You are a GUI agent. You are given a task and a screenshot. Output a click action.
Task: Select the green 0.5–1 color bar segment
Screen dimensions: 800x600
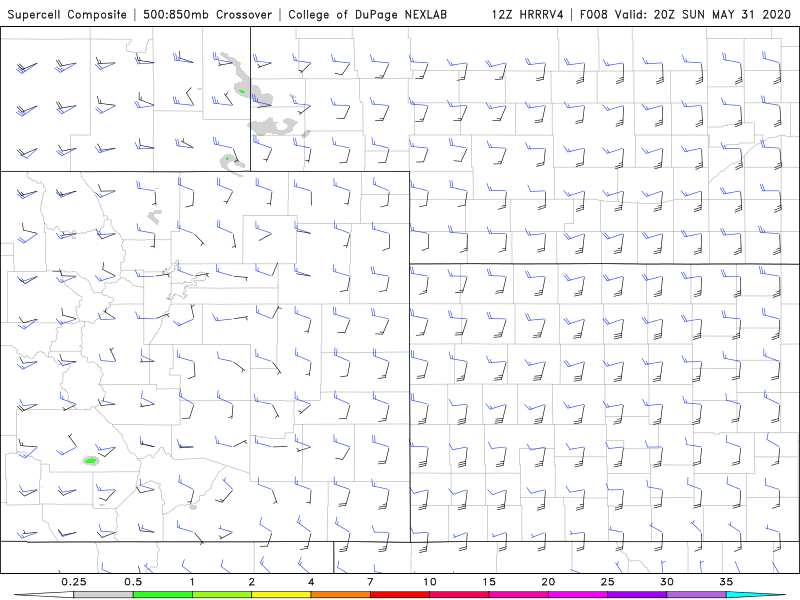tap(163, 595)
